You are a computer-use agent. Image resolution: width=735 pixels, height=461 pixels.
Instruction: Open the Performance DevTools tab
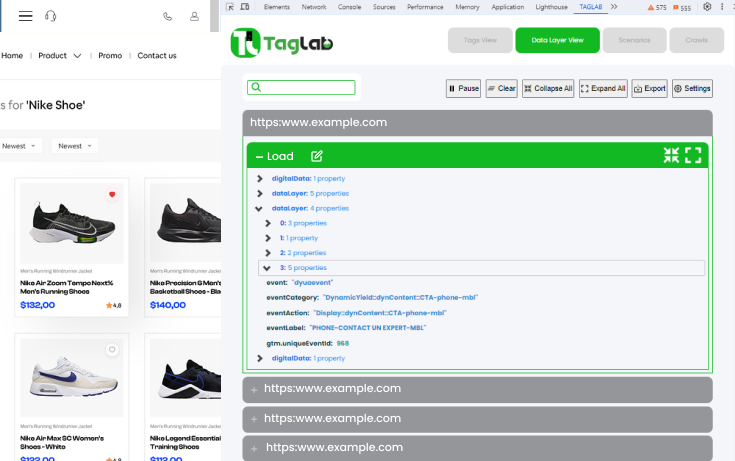425,7
